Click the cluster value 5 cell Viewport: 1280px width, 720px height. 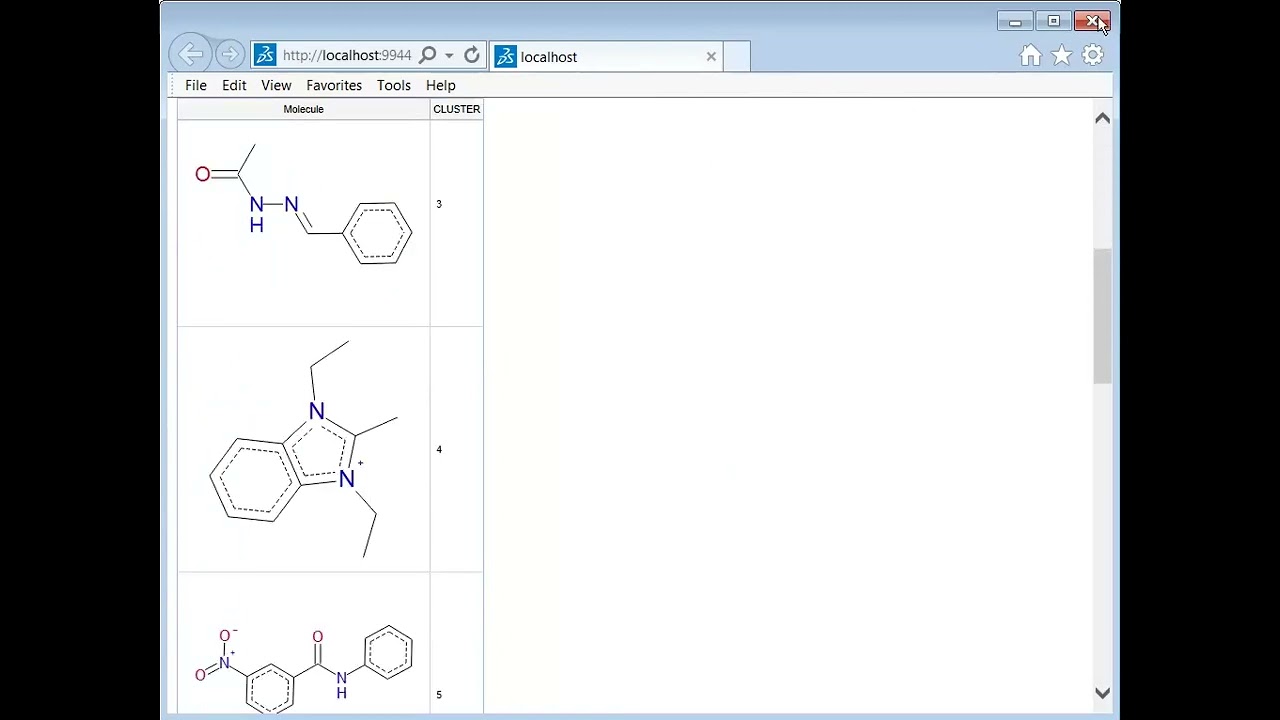click(457, 645)
